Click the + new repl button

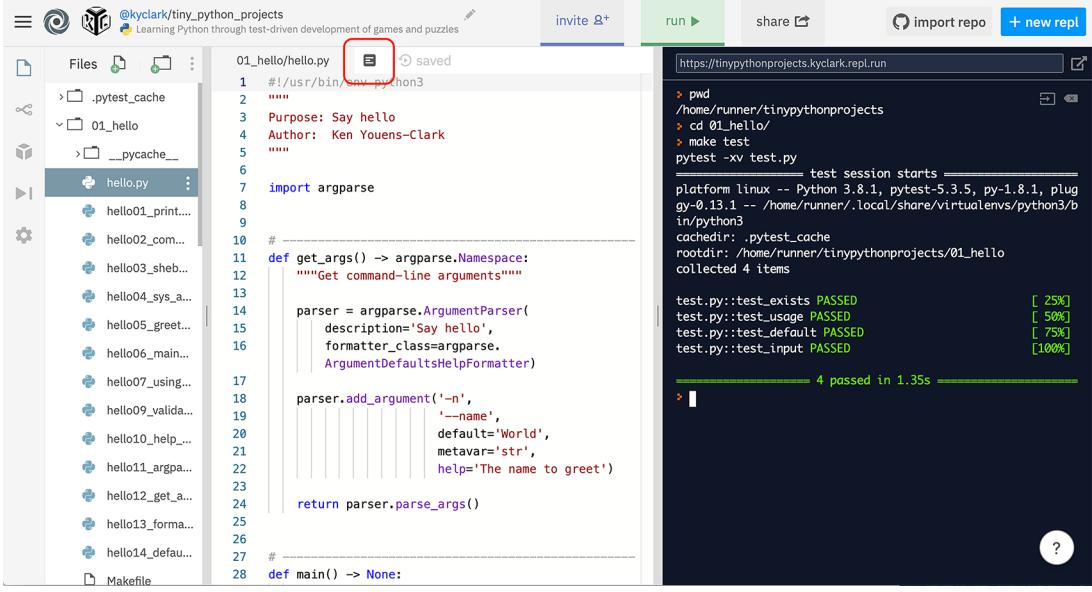click(1041, 22)
